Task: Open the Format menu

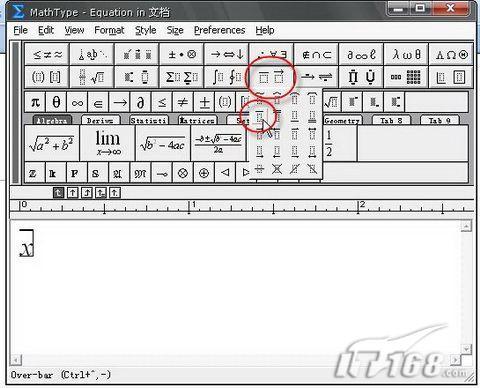Action: coord(109,30)
